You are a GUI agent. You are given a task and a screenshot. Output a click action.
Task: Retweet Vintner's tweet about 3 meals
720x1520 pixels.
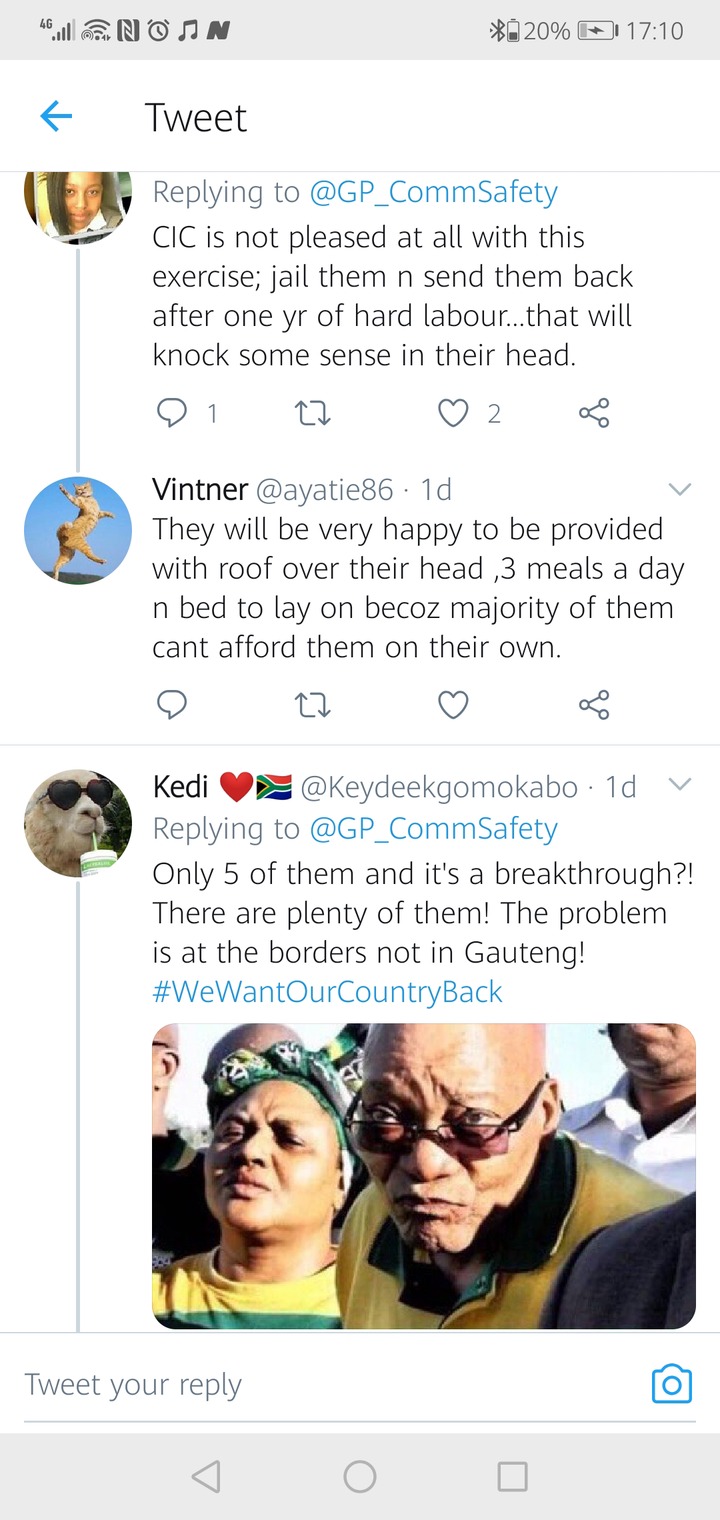[x=314, y=705]
